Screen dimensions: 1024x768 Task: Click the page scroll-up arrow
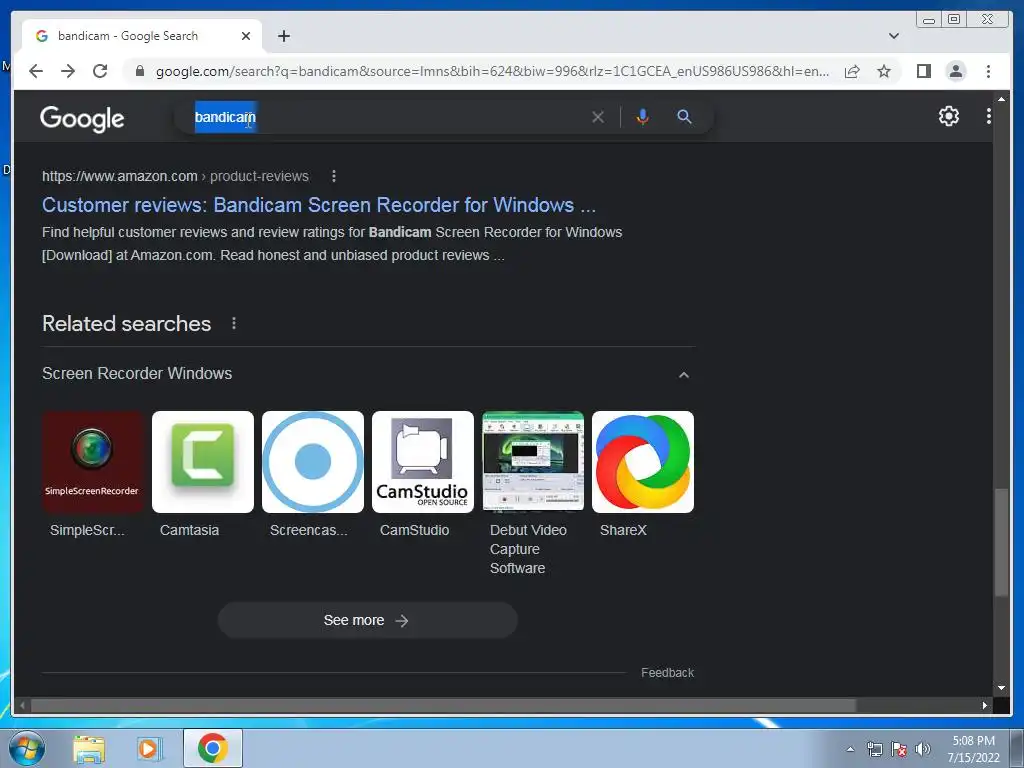click(x=1001, y=99)
